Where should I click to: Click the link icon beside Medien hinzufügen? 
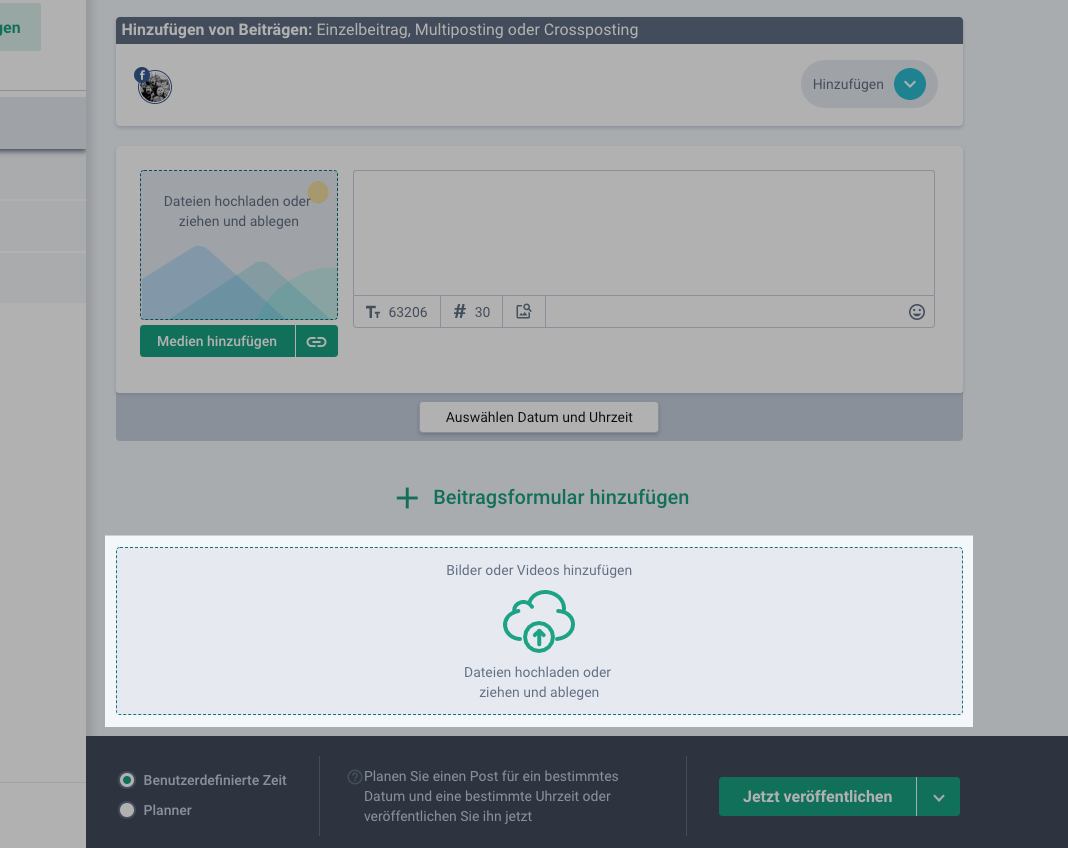pyautogui.click(x=317, y=342)
